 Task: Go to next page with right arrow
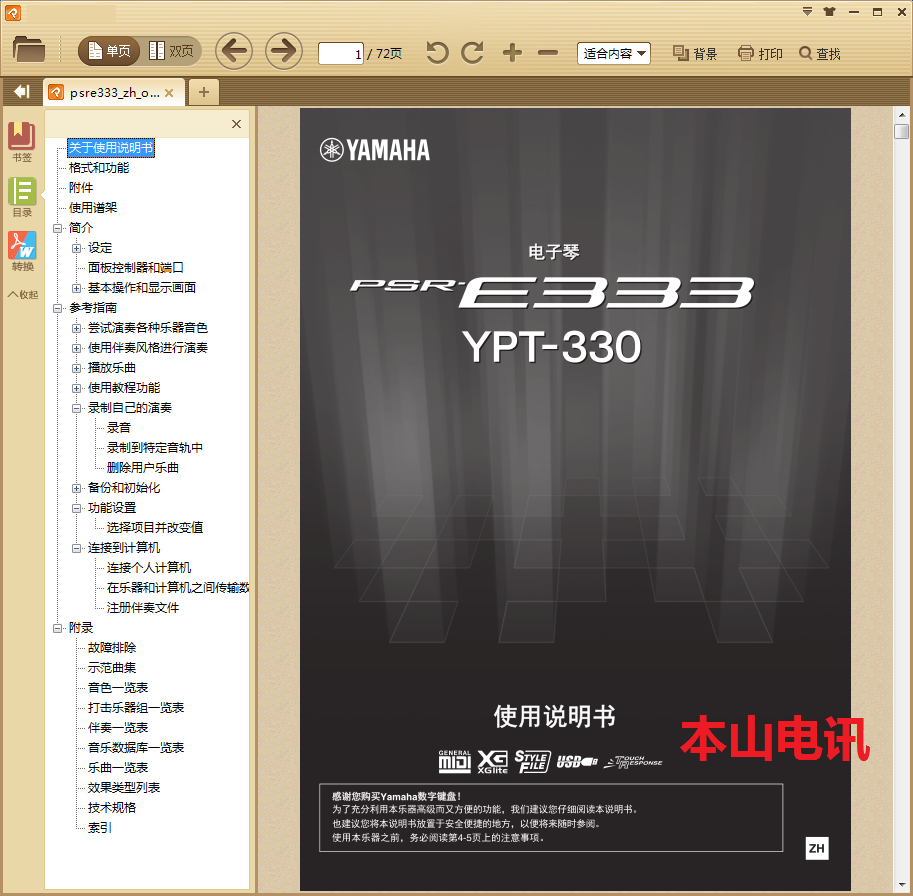point(284,51)
